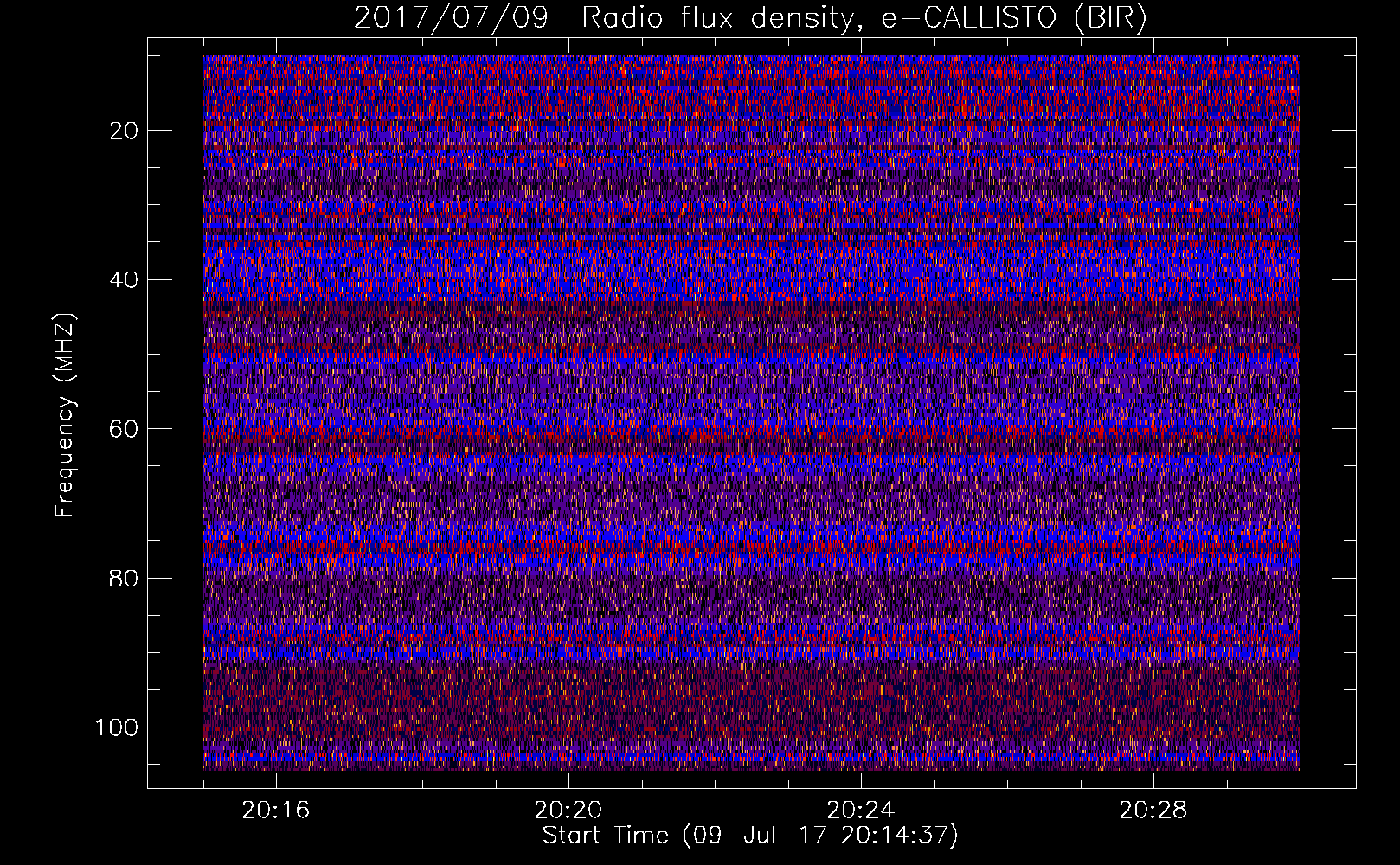Image resolution: width=1400 pixels, height=865 pixels.
Task: Click the 20 frequency tick label
Action: pos(125,131)
